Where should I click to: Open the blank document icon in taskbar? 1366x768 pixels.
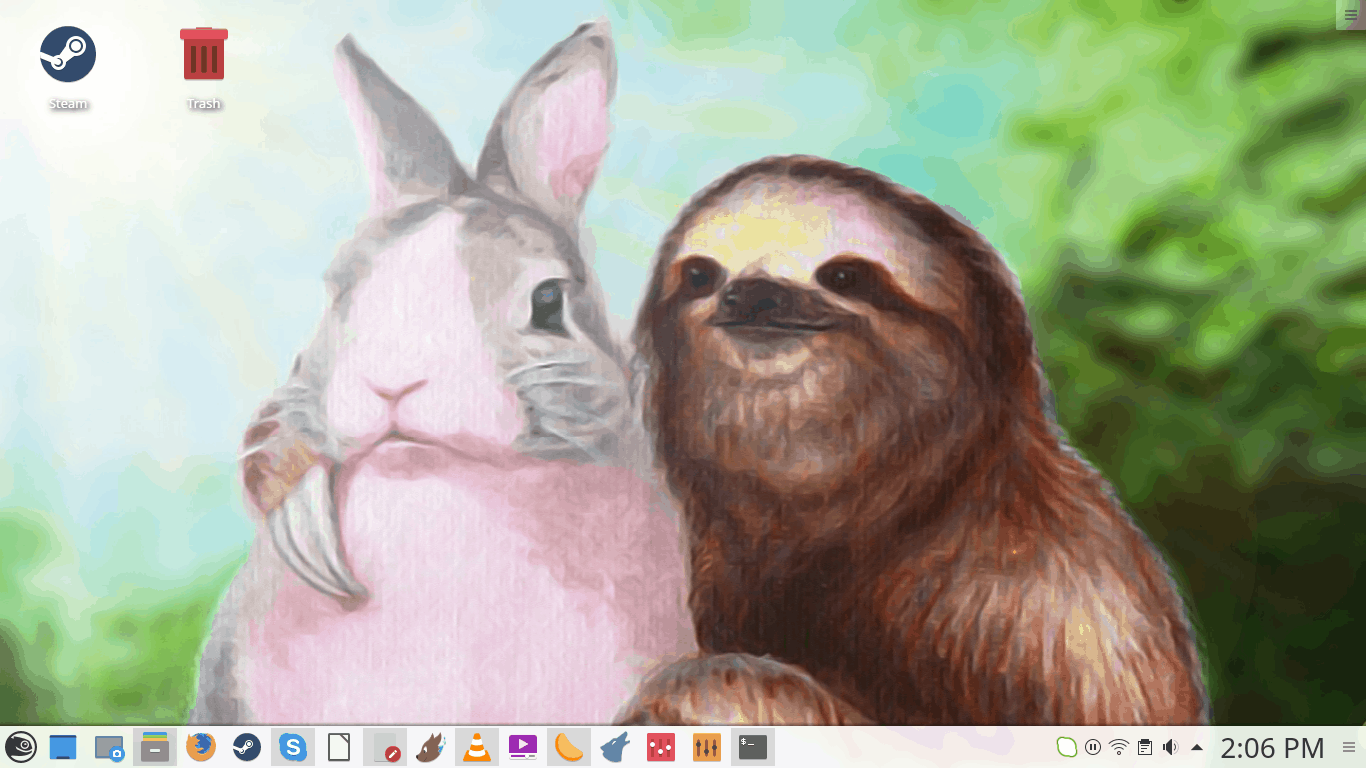(339, 747)
